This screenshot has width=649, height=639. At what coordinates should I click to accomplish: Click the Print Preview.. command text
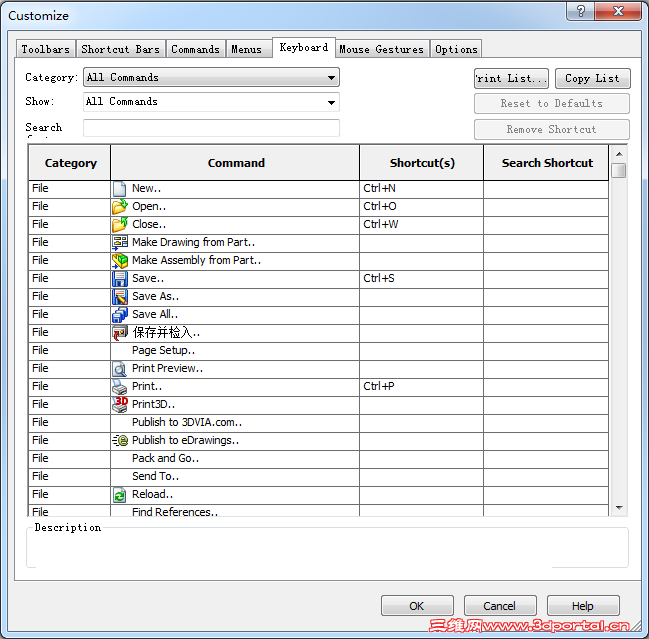click(167, 369)
